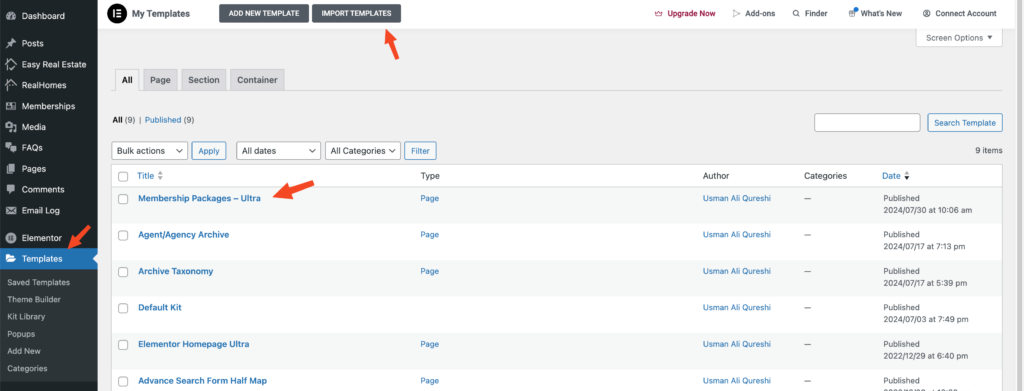Click the Posts pin icon in sidebar

[x=10, y=43]
